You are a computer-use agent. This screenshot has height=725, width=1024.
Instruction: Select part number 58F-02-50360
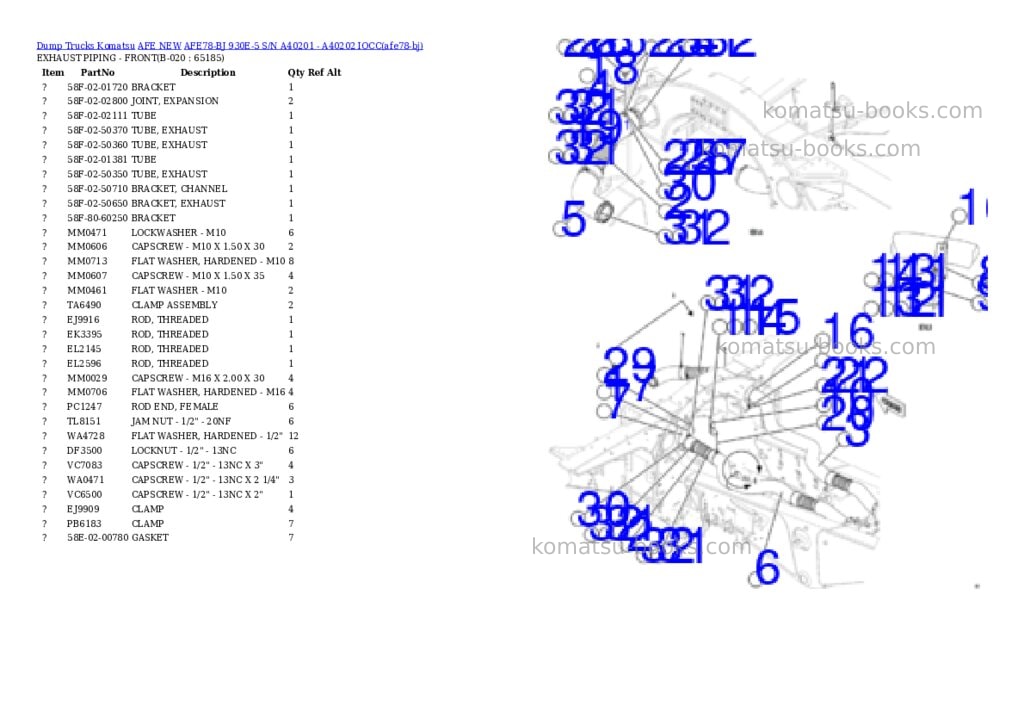point(97,145)
